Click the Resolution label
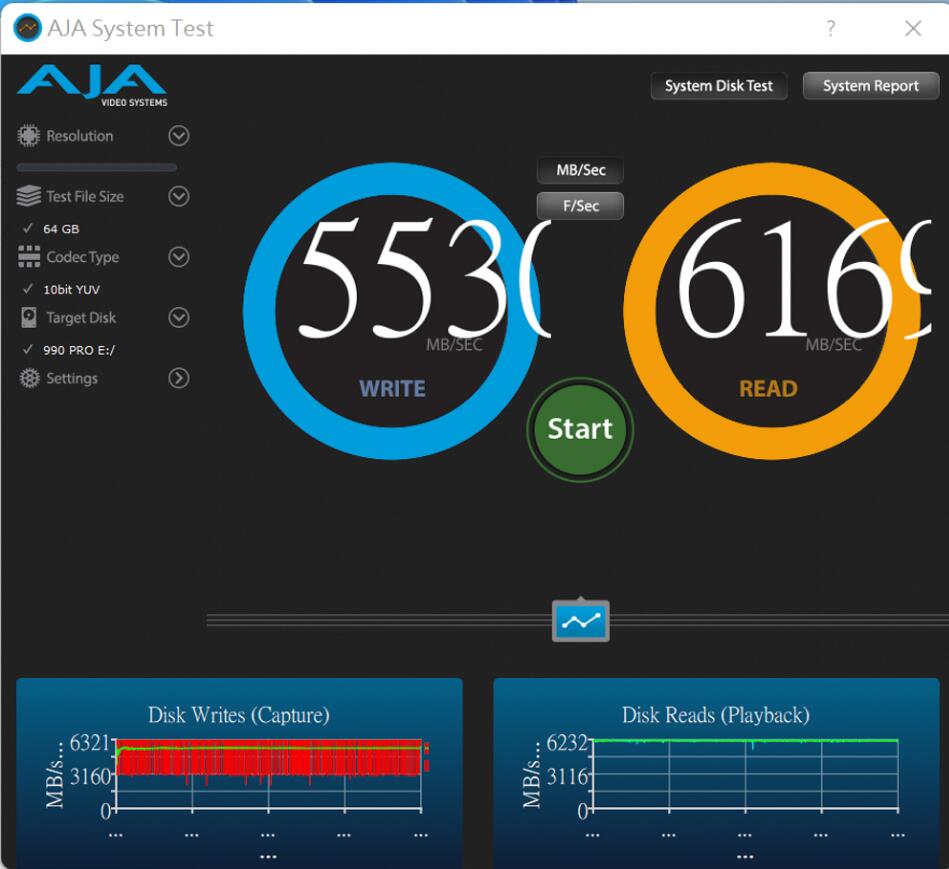 pyautogui.click(x=80, y=136)
